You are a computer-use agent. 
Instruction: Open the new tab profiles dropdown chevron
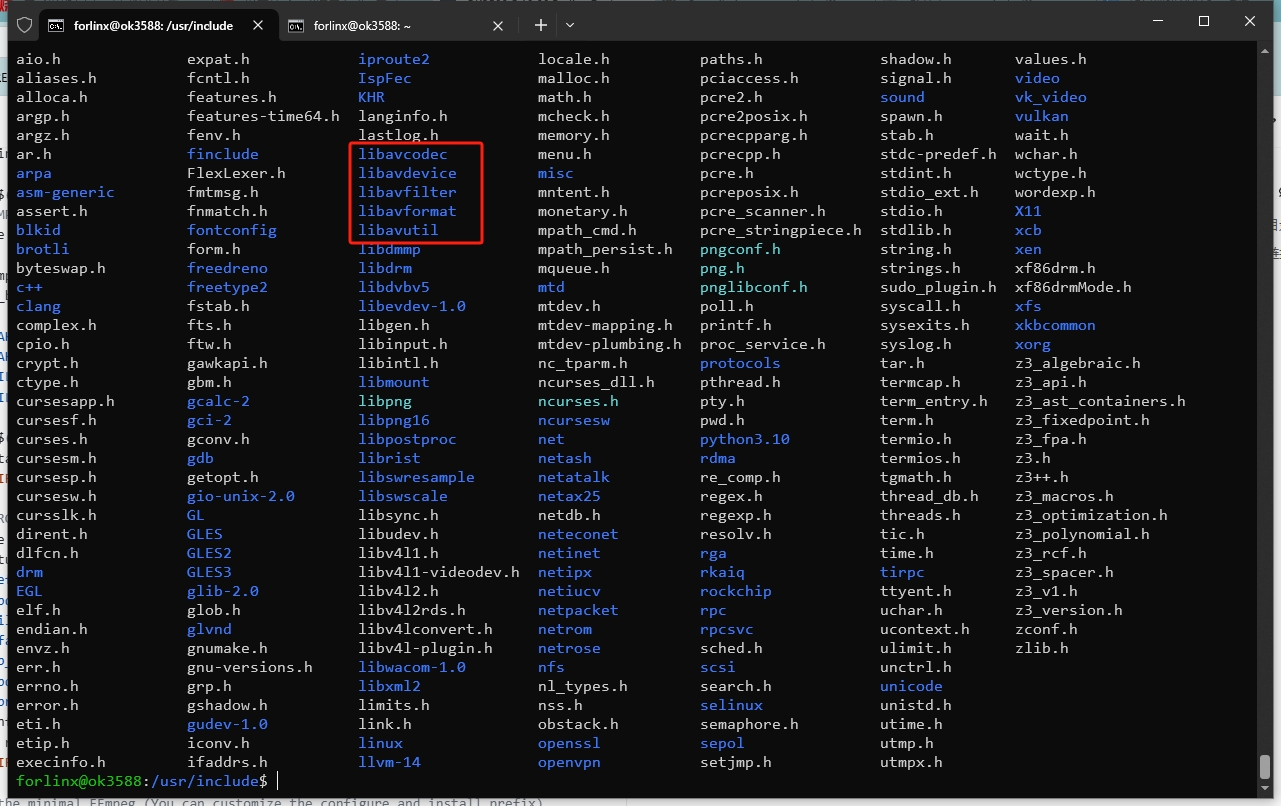tap(570, 24)
